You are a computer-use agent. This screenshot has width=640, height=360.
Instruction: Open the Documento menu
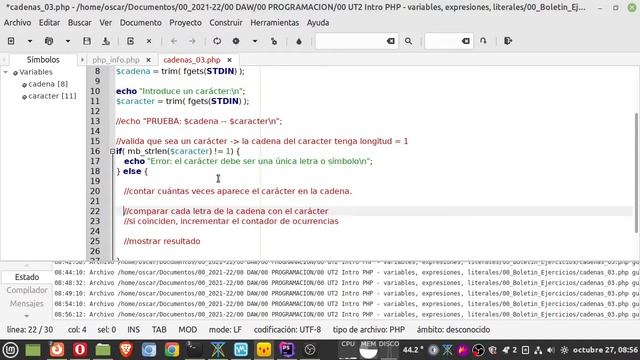pyautogui.click(x=141, y=23)
